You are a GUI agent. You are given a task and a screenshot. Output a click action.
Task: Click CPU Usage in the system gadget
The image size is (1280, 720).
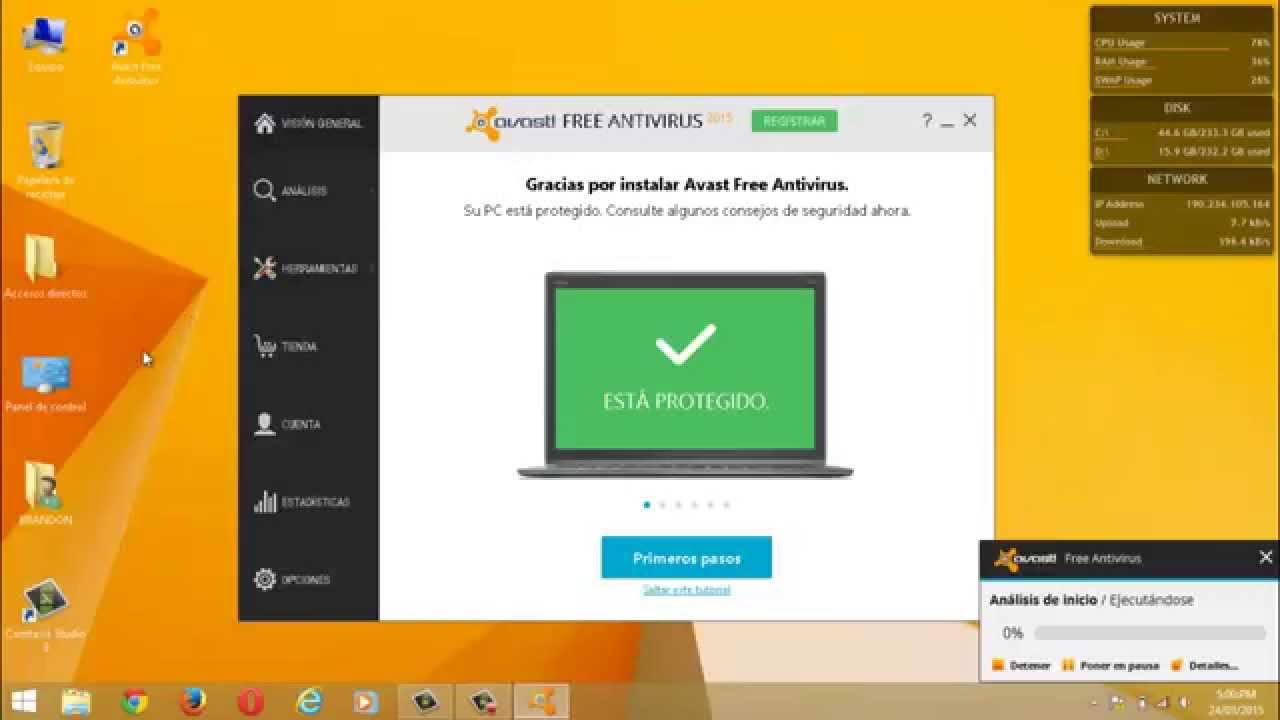[1181, 43]
